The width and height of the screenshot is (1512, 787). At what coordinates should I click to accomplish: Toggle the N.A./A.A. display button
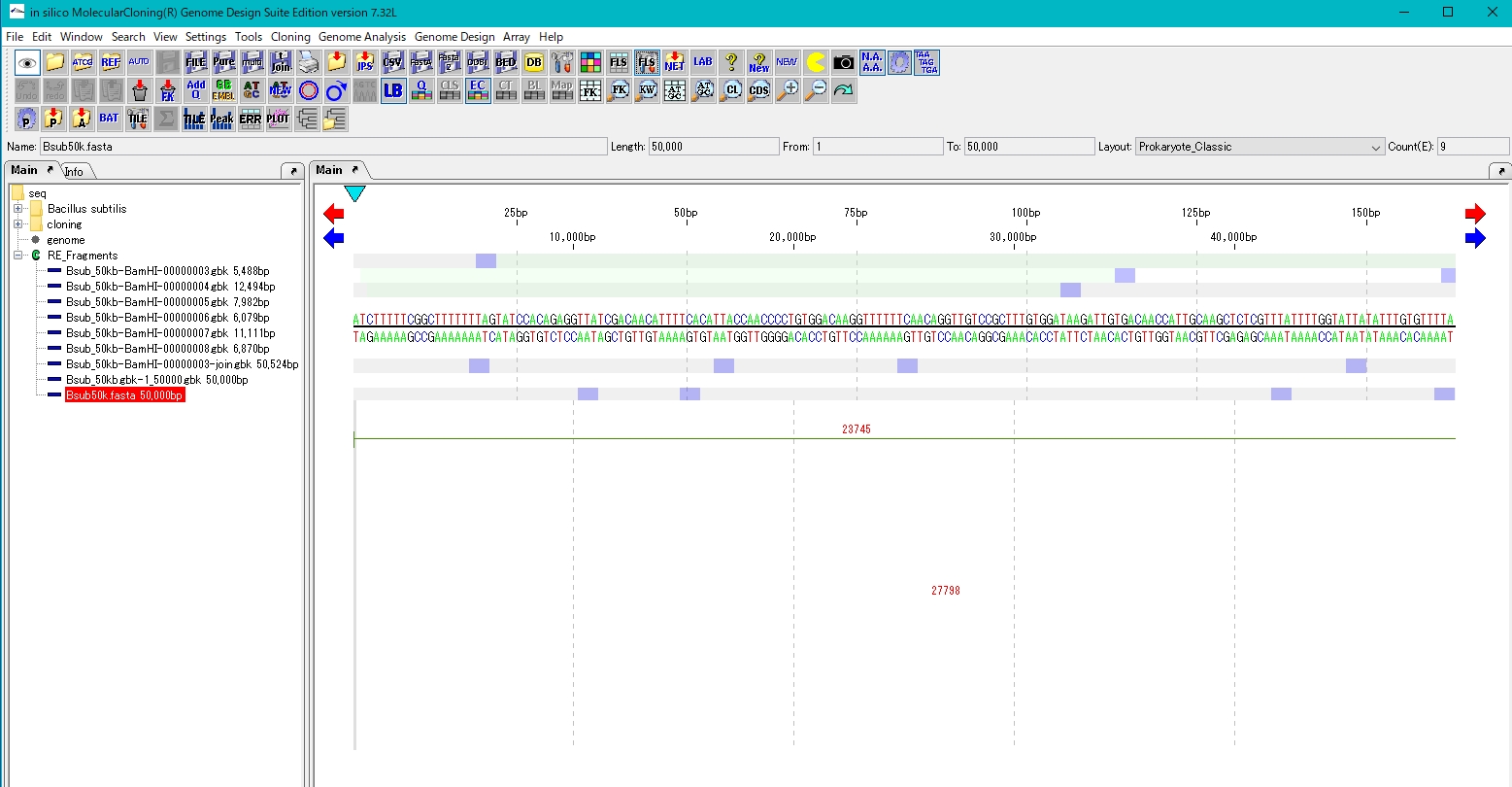(871, 63)
